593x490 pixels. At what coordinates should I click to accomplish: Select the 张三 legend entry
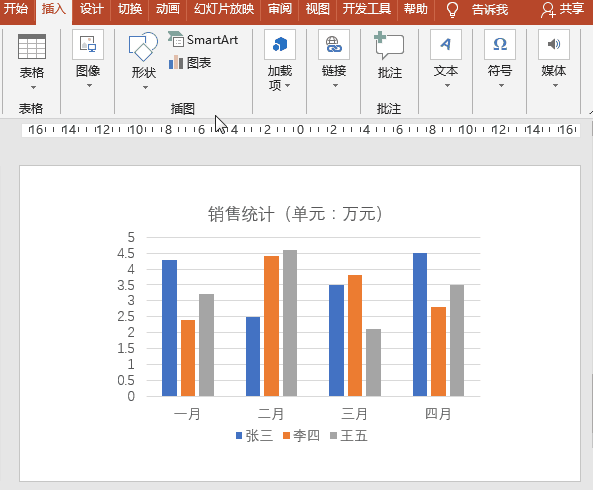[x=254, y=436]
